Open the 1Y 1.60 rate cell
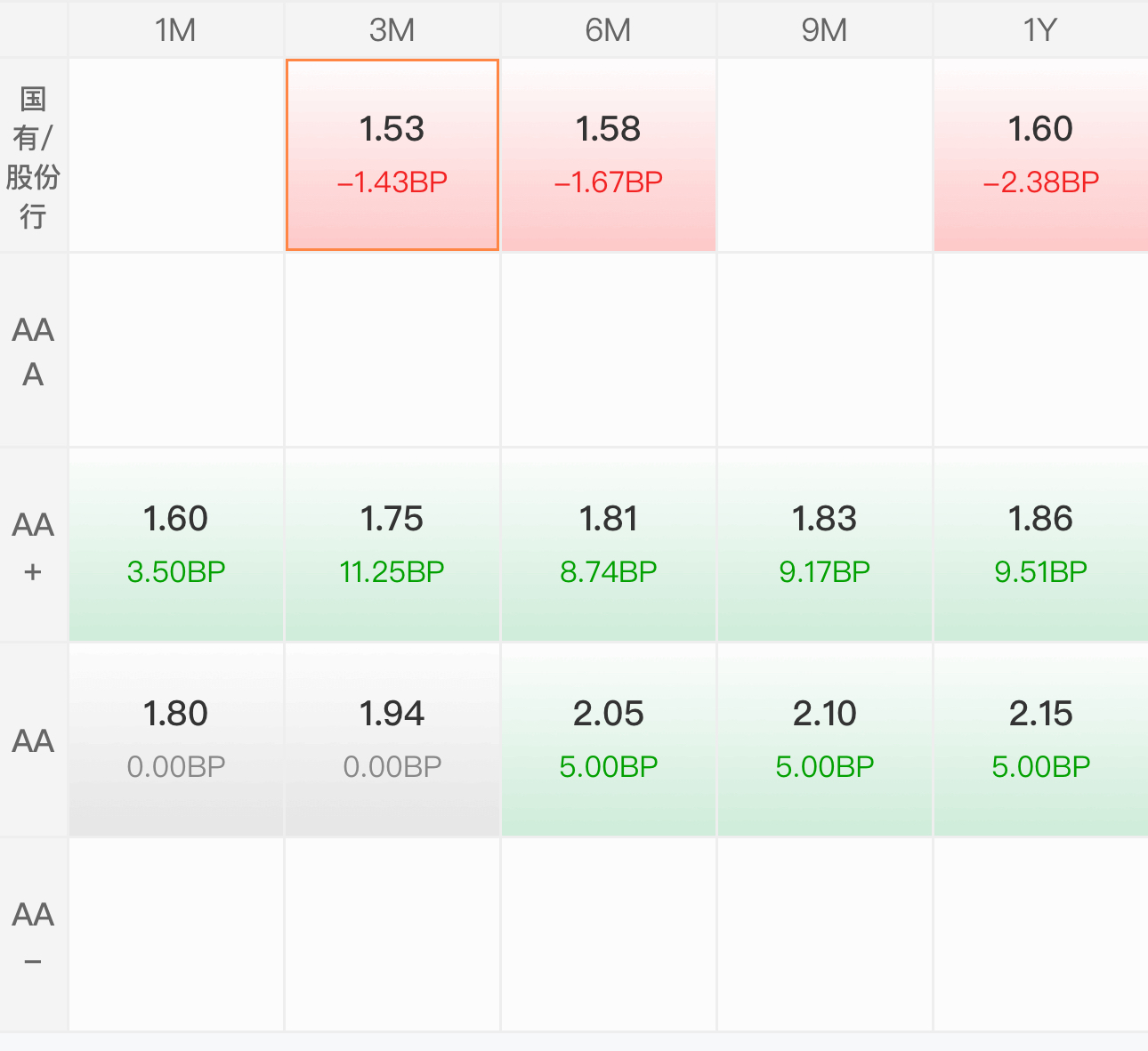Viewport: 1148px width, 1051px height. 1041,155
